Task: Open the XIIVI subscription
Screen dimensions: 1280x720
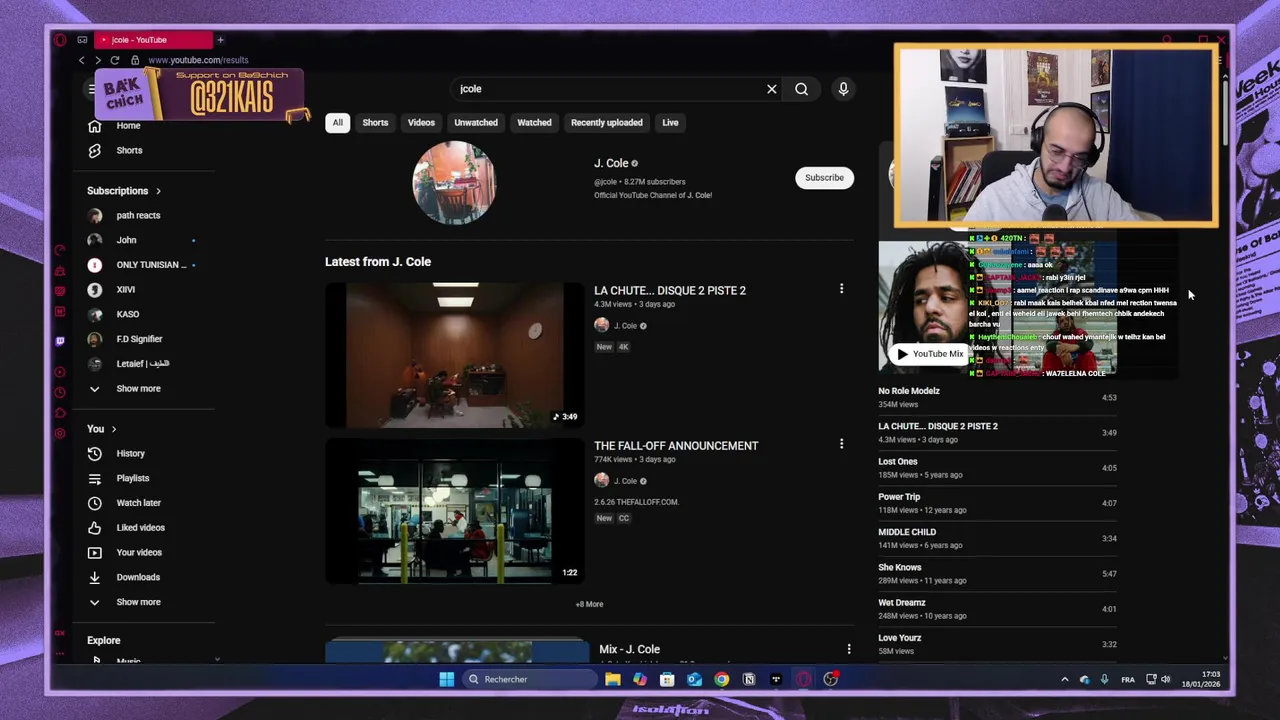Action: pyautogui.click(x=125, y=289)
